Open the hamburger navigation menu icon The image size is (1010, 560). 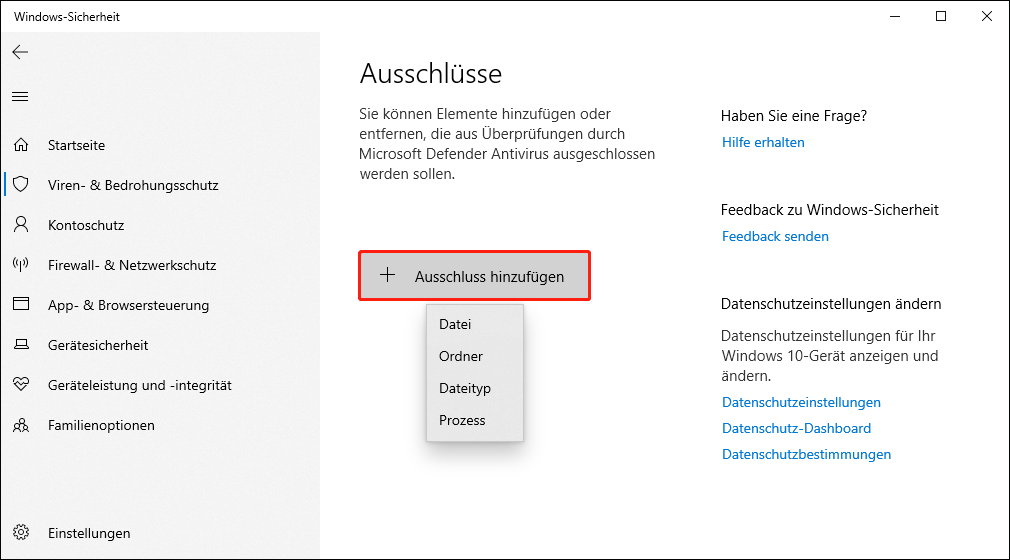[21, 97]
